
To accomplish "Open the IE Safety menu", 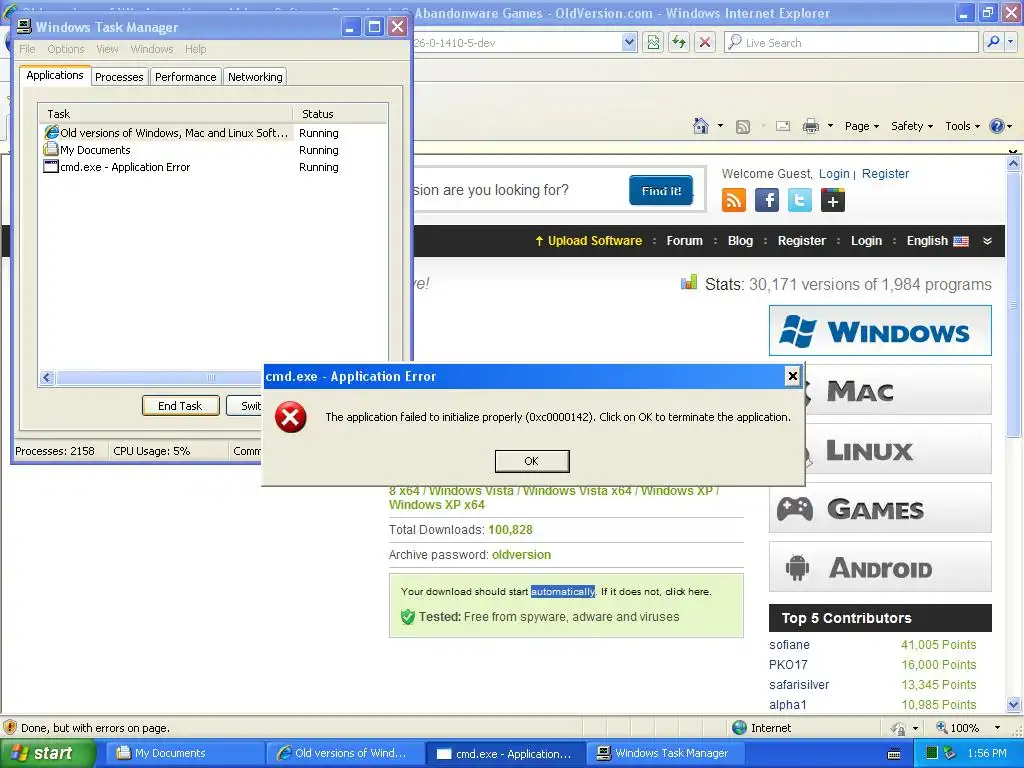I will 912,126.
